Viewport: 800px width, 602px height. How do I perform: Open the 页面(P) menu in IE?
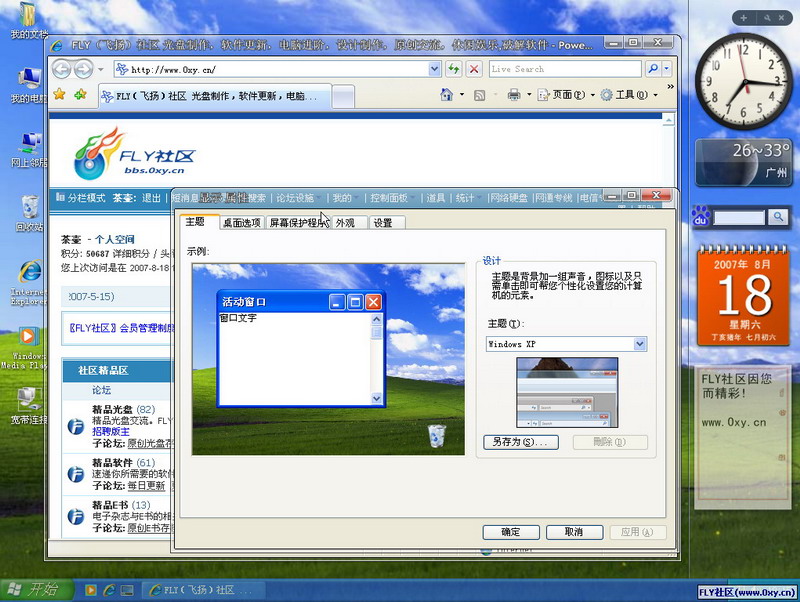566,95
